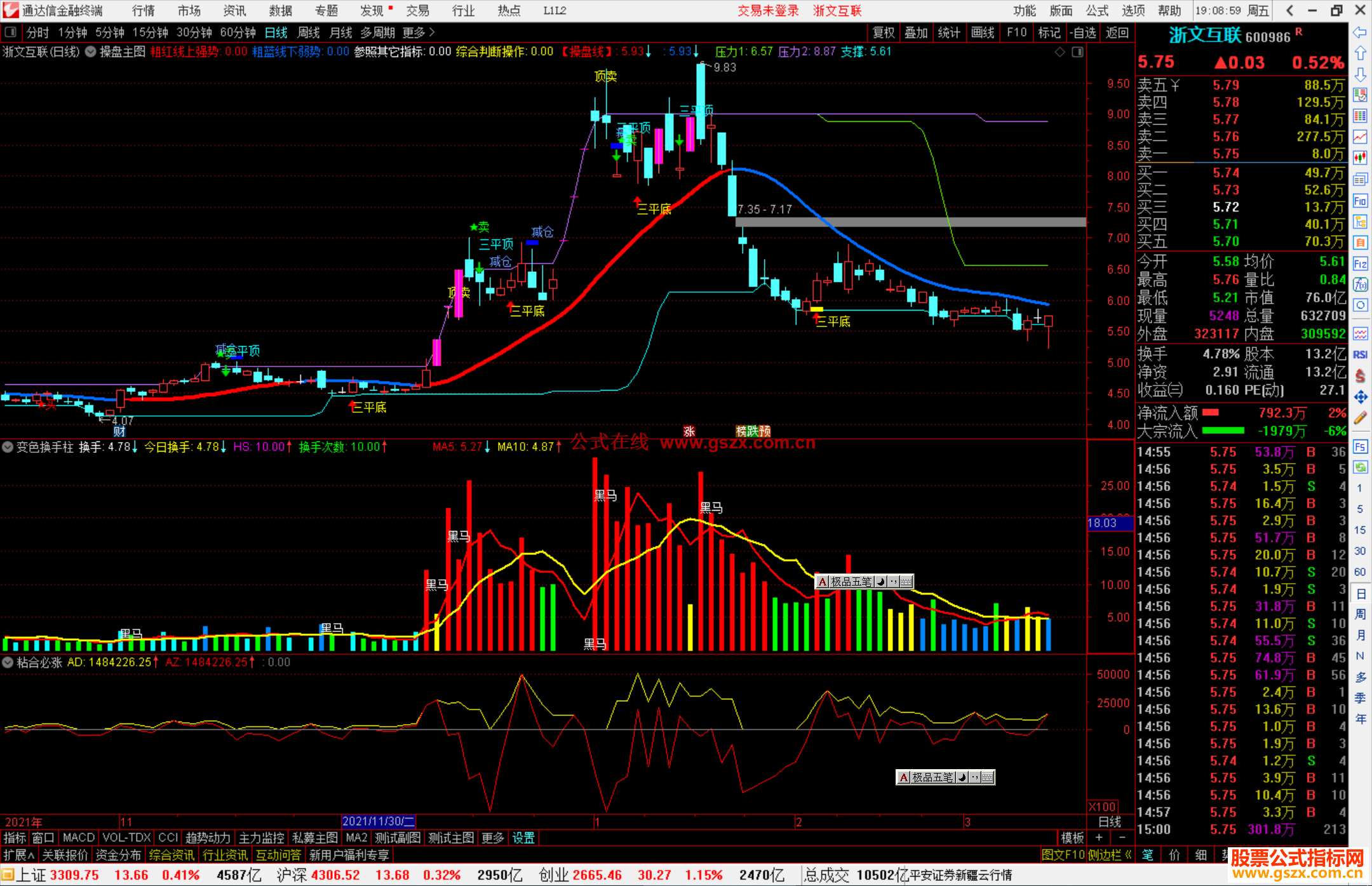1372x886 pixels.
Task: Select 年 yearly period in right sidebar
Action: coord(1360,719)
